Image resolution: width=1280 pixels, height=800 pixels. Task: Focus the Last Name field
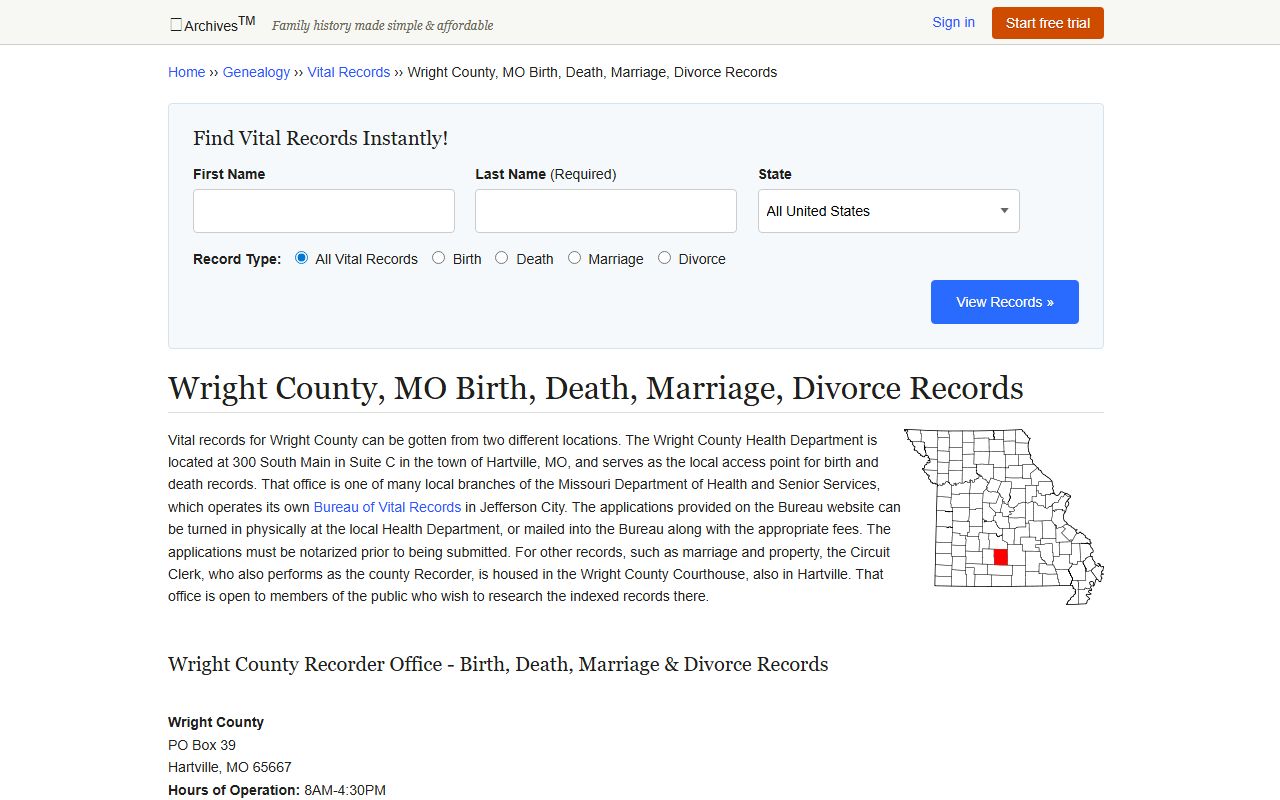coord(606,211)
